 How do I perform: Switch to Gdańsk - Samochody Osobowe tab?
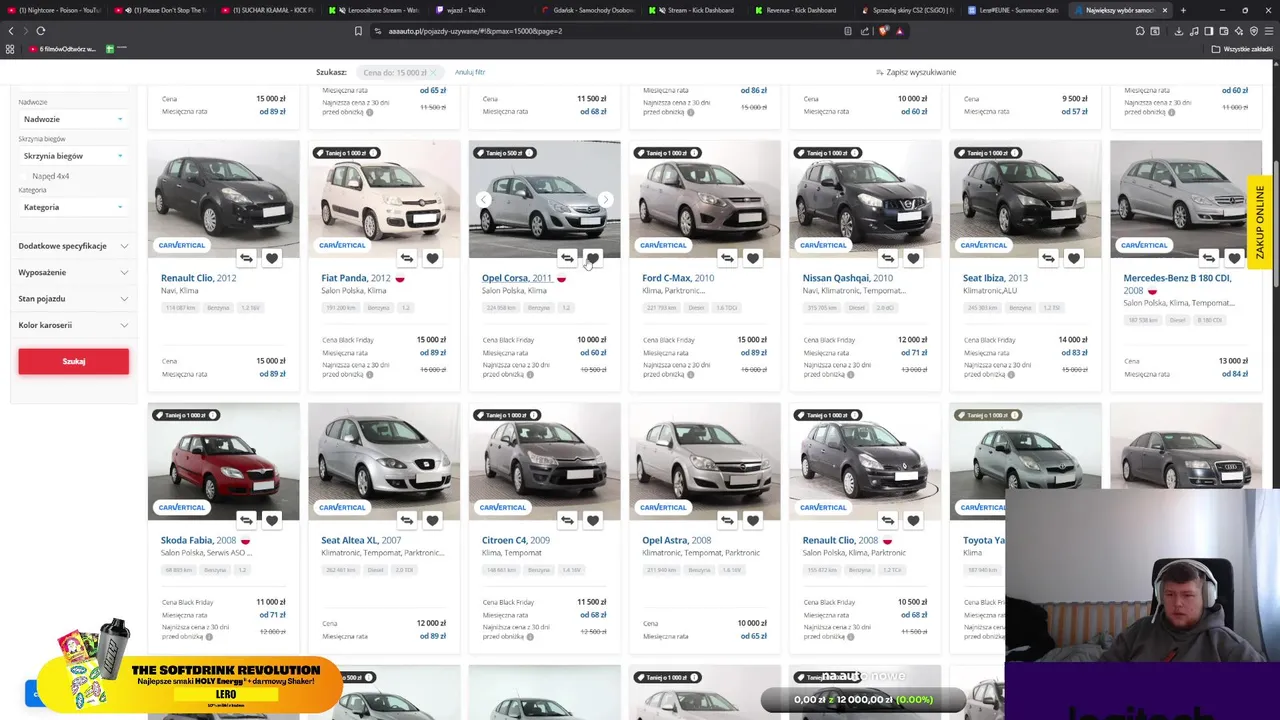point(590,10)
